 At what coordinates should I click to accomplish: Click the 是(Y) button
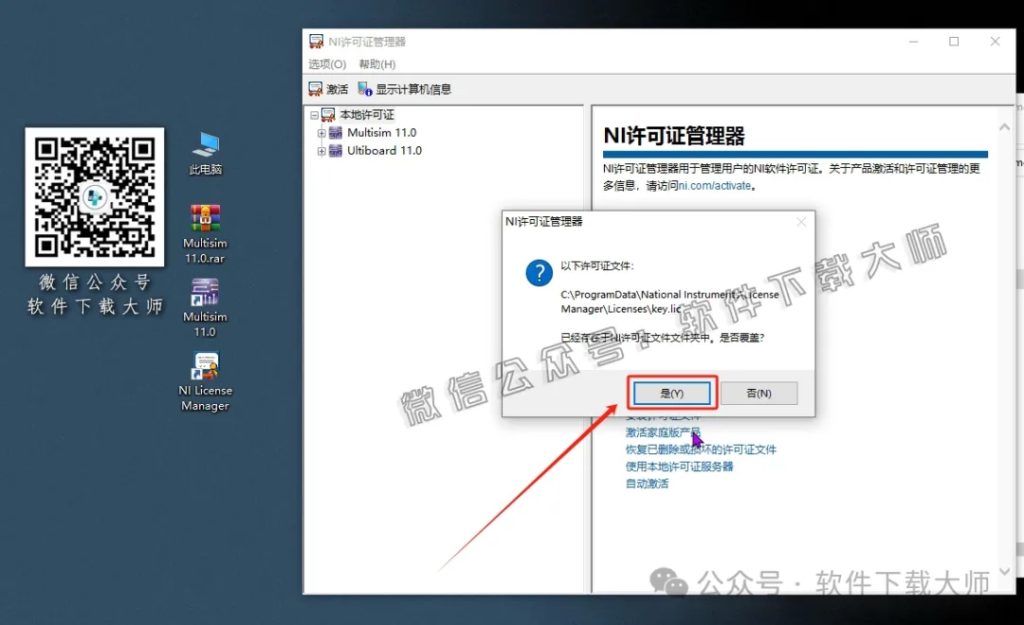click(x=673, y=392)
